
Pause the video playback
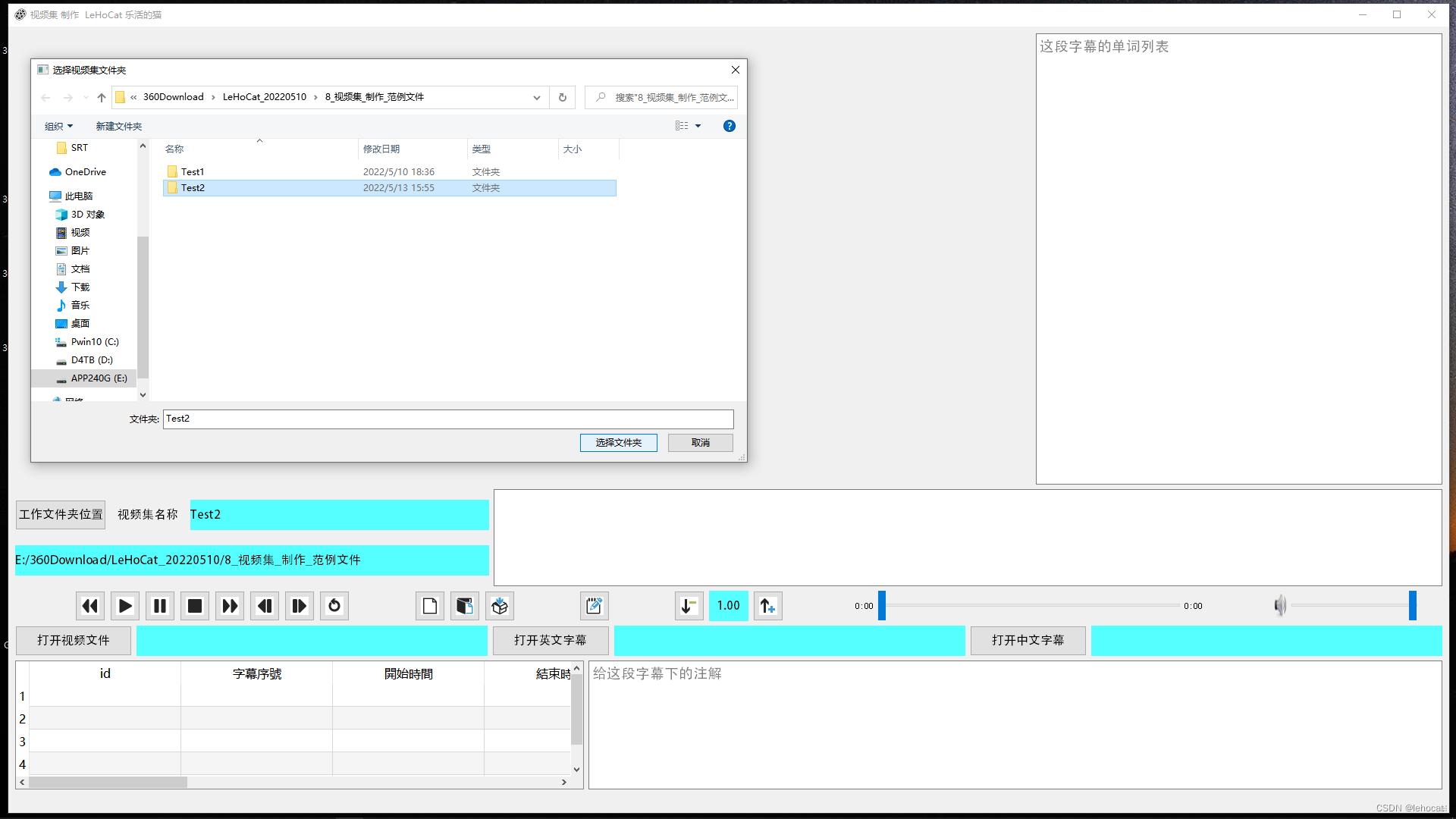coord(160,606)
